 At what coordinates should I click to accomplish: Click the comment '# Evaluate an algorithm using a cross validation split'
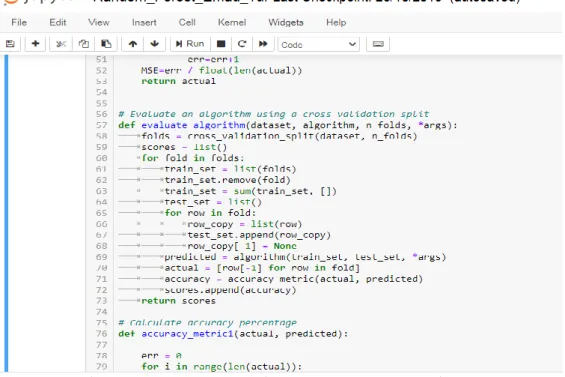pyautogui.click(x=274, y=114)
